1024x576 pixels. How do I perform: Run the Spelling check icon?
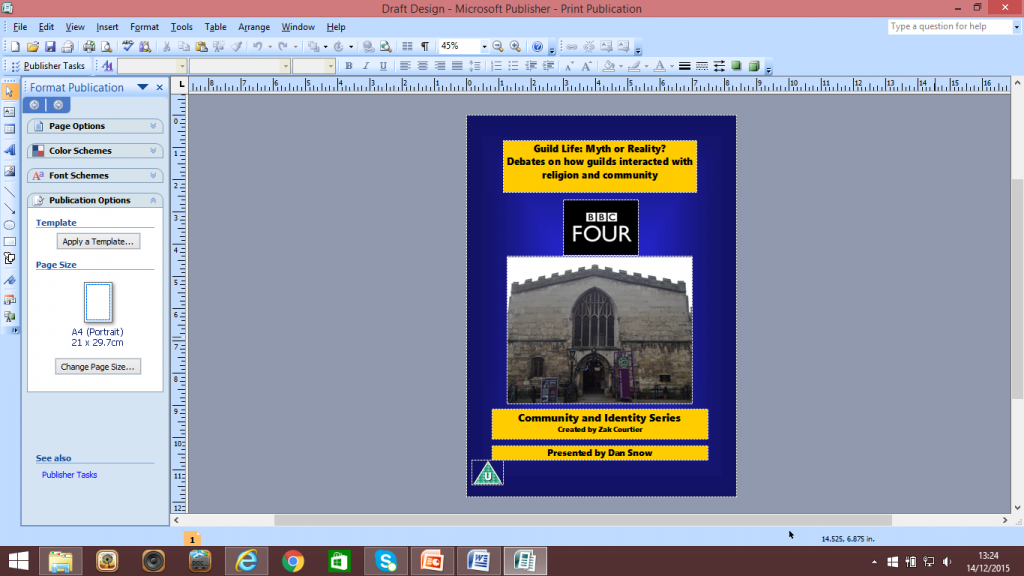click(127, 46)
